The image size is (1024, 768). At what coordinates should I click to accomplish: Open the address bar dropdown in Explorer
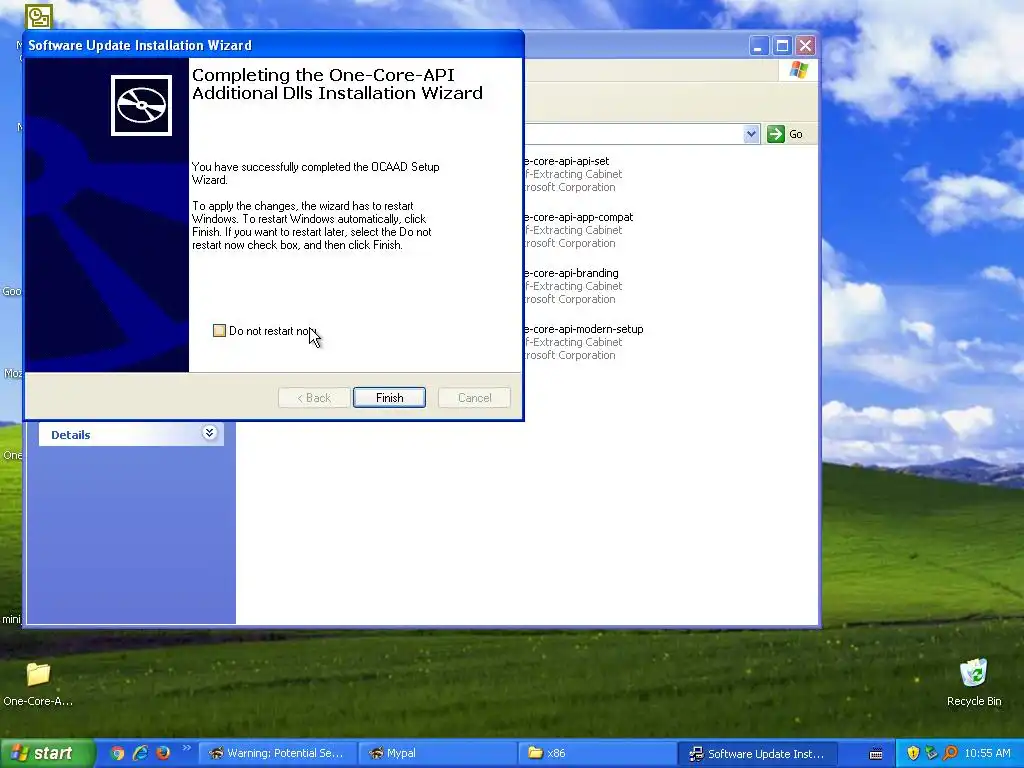tap(751, 134)
